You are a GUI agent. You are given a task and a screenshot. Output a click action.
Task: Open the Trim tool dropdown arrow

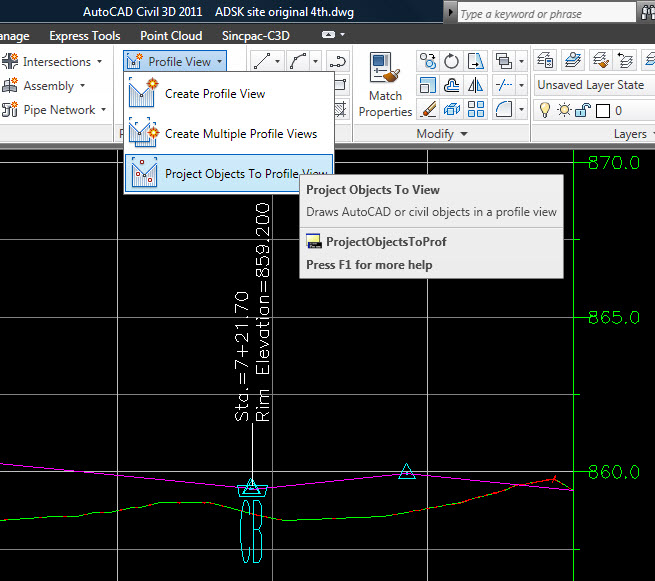point(521,86)
